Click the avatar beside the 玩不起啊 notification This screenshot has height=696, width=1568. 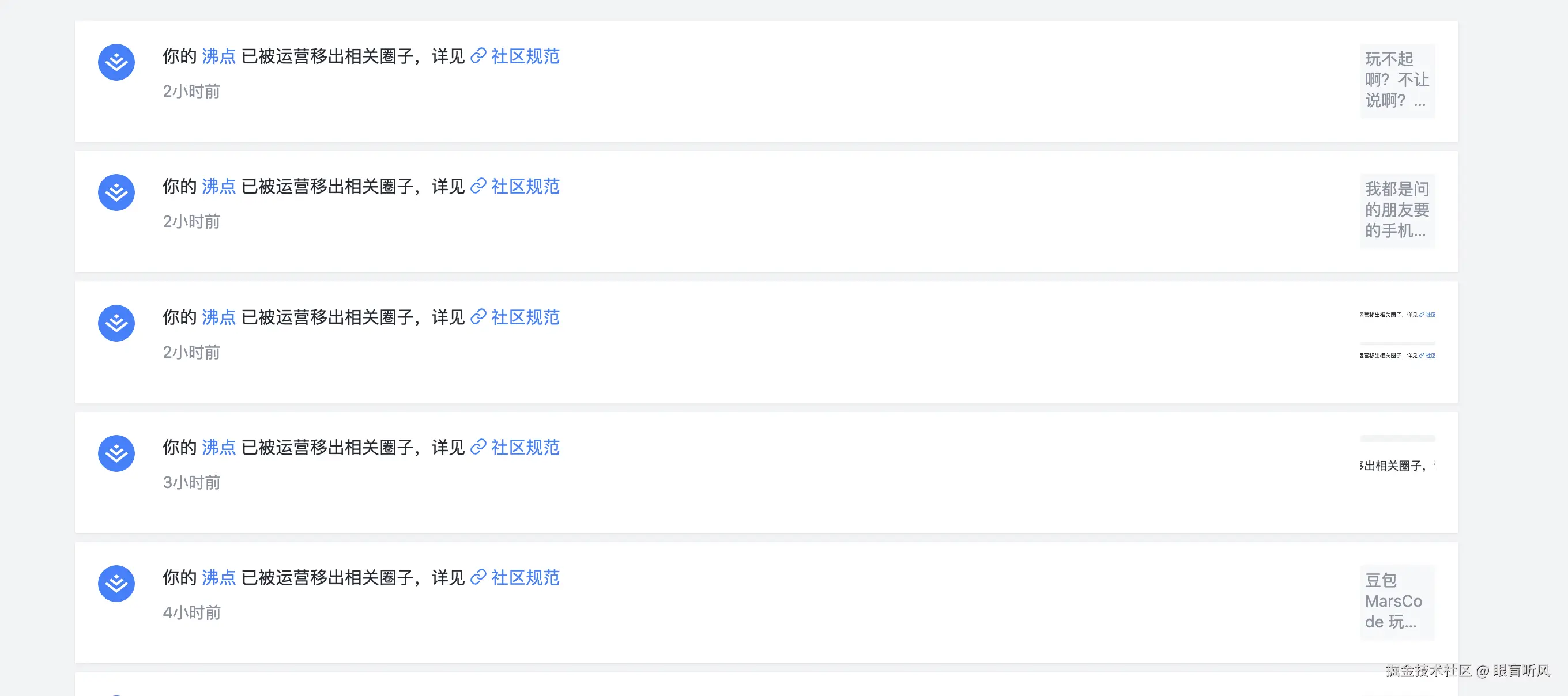(116, 62)
